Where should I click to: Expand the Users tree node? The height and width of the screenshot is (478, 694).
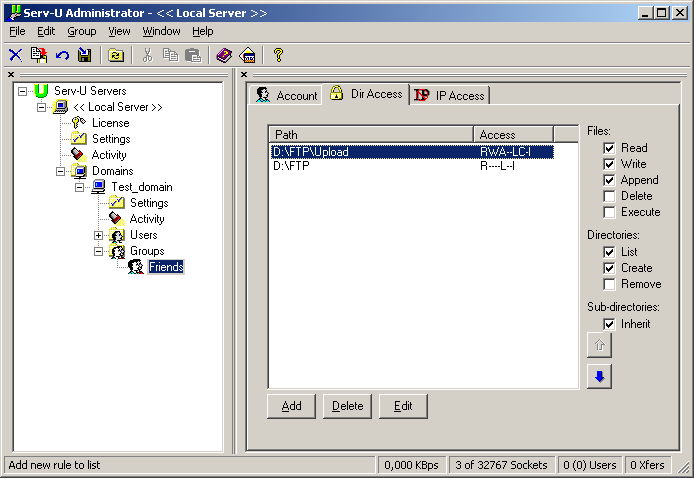point(99,235)
